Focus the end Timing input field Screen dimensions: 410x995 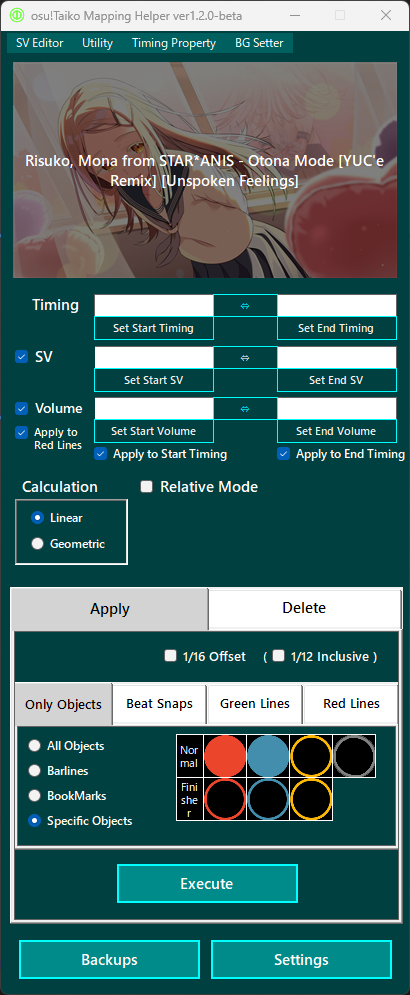[x=336, y=306]
